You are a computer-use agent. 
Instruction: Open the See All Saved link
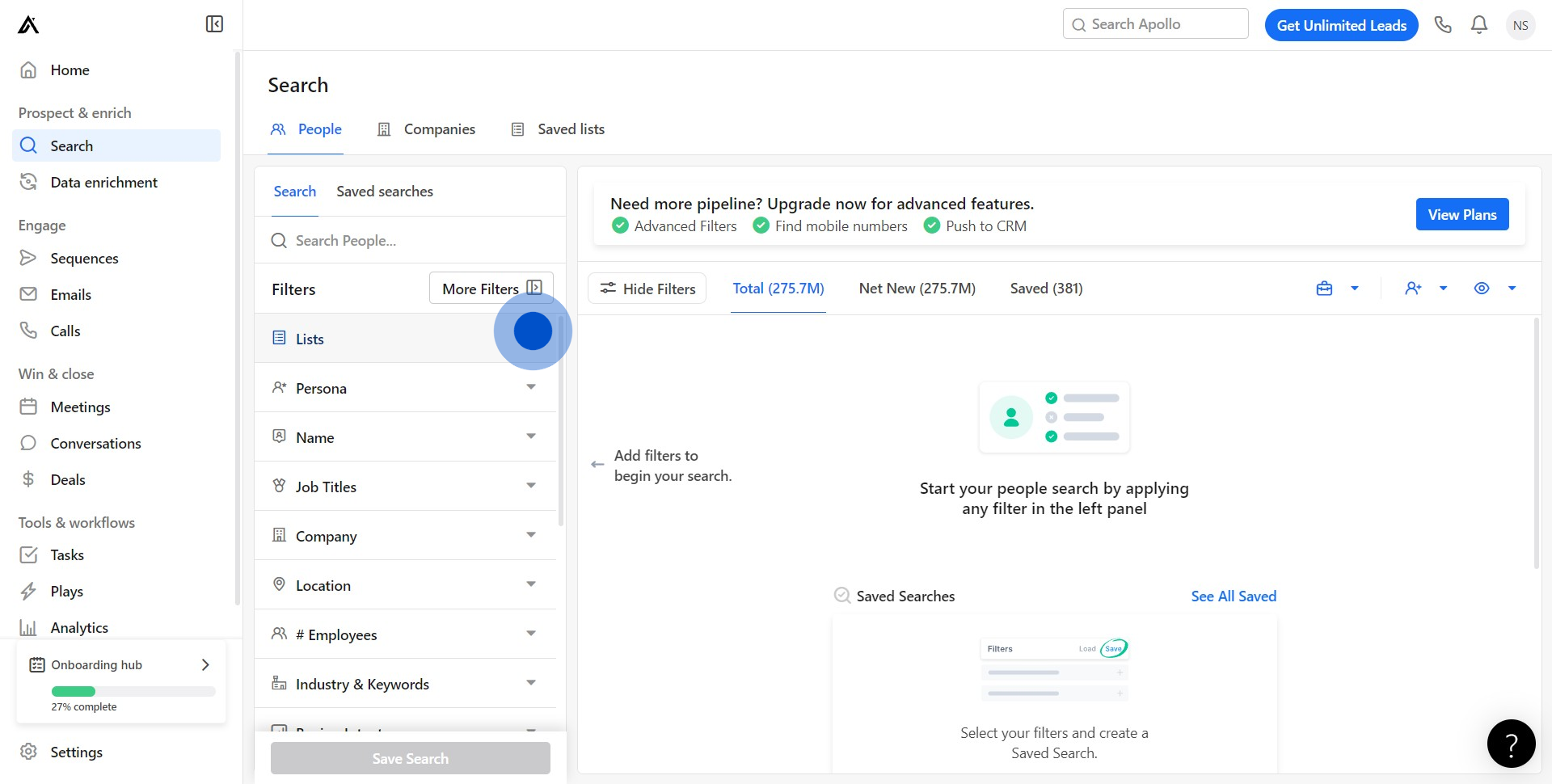click(1234, 596)
